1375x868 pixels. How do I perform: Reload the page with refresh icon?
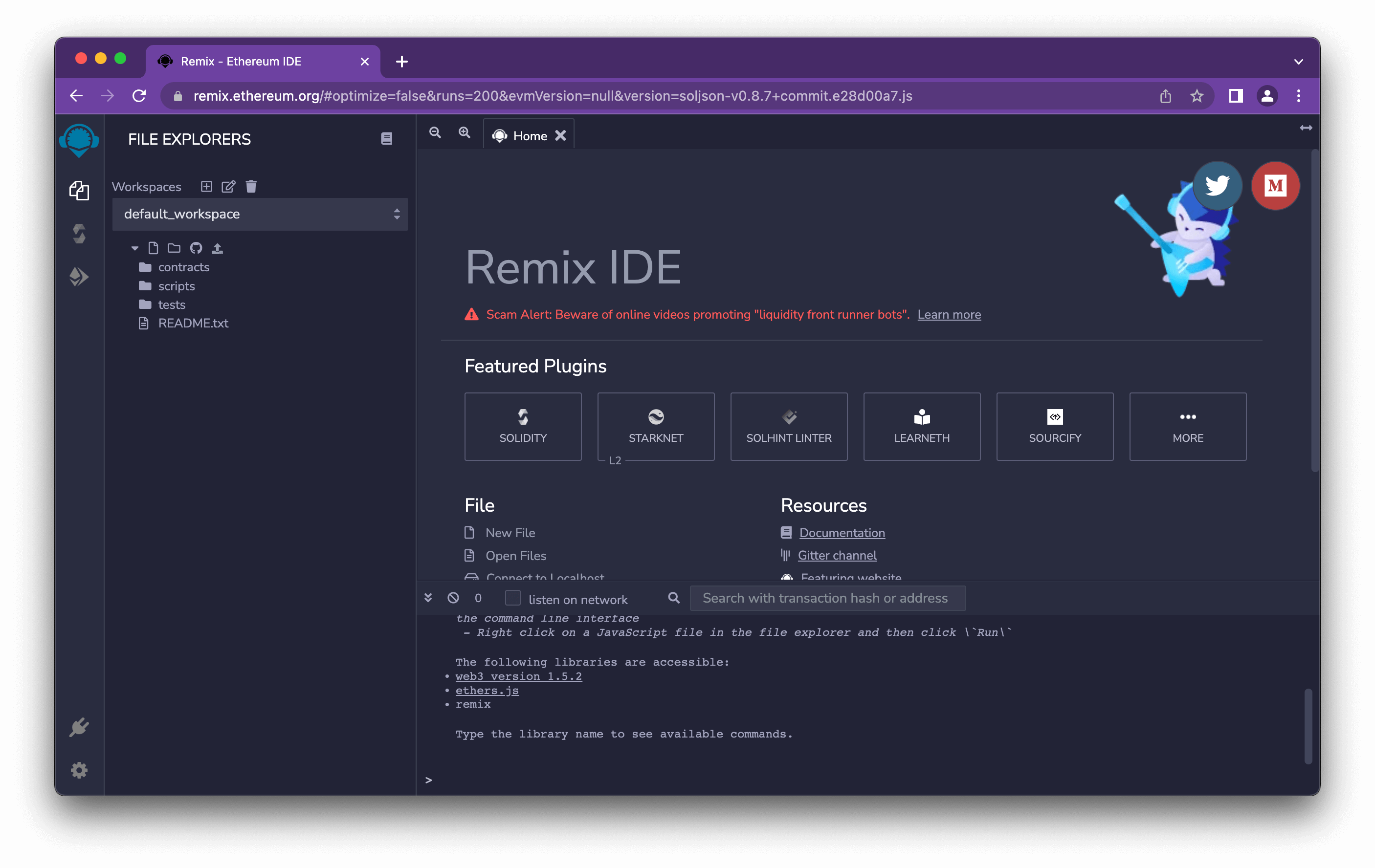(139, 96)
